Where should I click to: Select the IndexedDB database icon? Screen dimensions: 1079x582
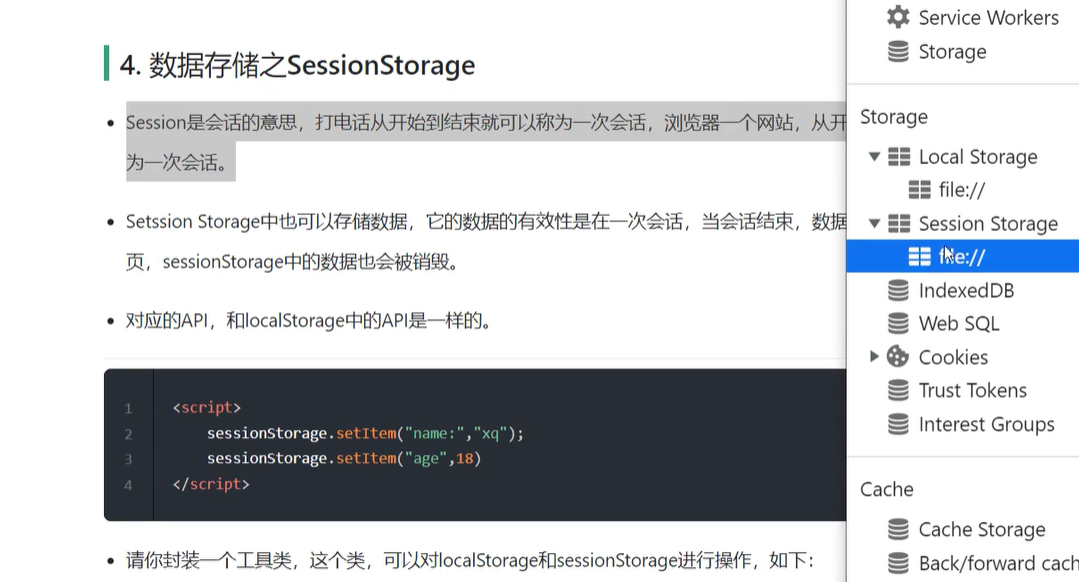point(897,290)
